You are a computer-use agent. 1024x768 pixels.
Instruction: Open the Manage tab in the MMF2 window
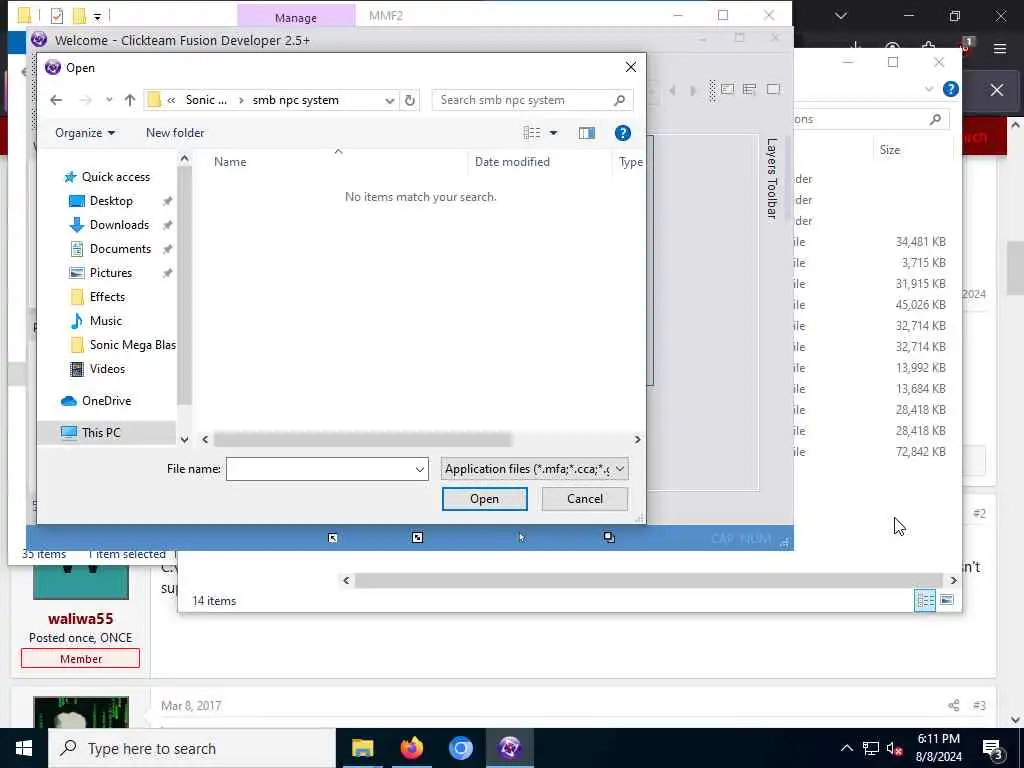[296, 17]
